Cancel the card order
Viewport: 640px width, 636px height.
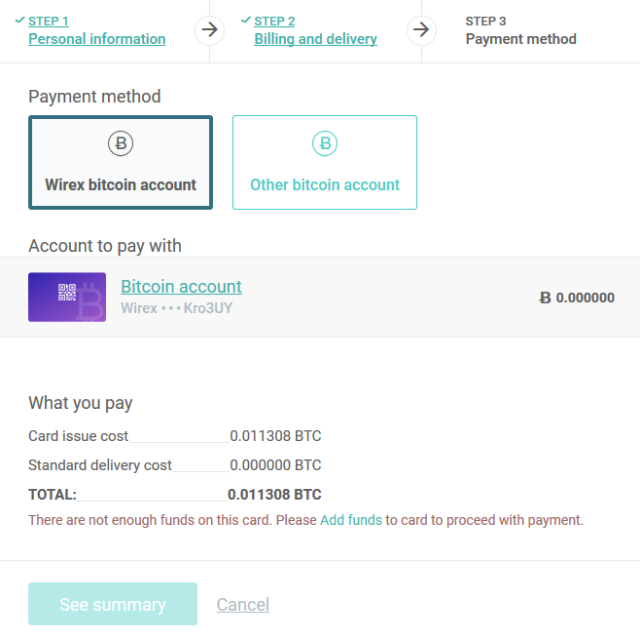pos(243,604)
